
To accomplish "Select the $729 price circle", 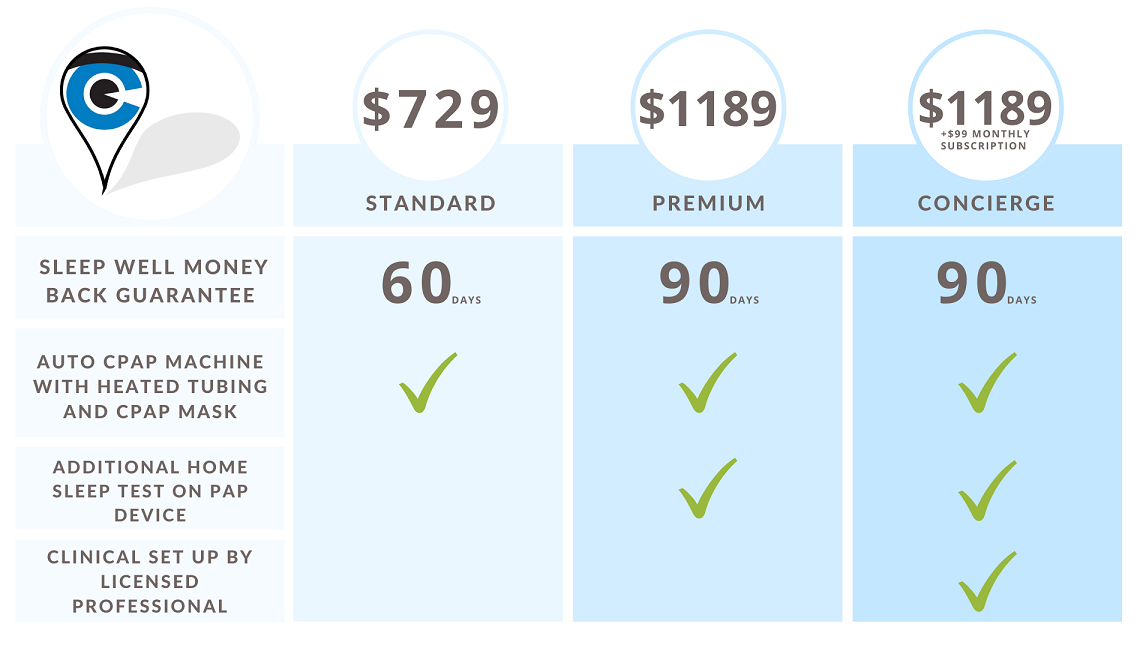I will (x=430, y=106).
